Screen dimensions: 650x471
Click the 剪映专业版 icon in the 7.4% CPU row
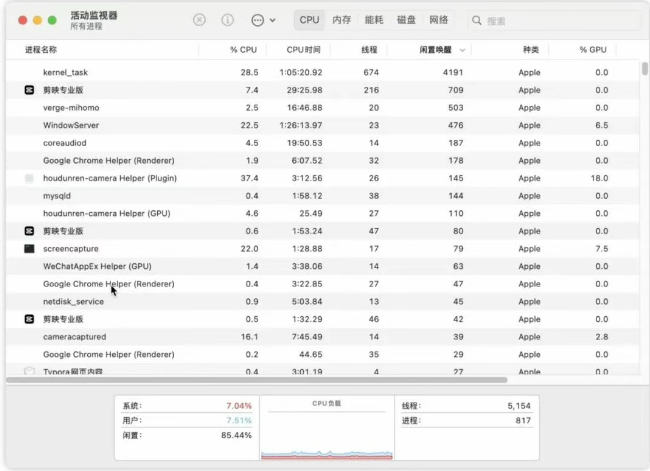click(29, 90)
